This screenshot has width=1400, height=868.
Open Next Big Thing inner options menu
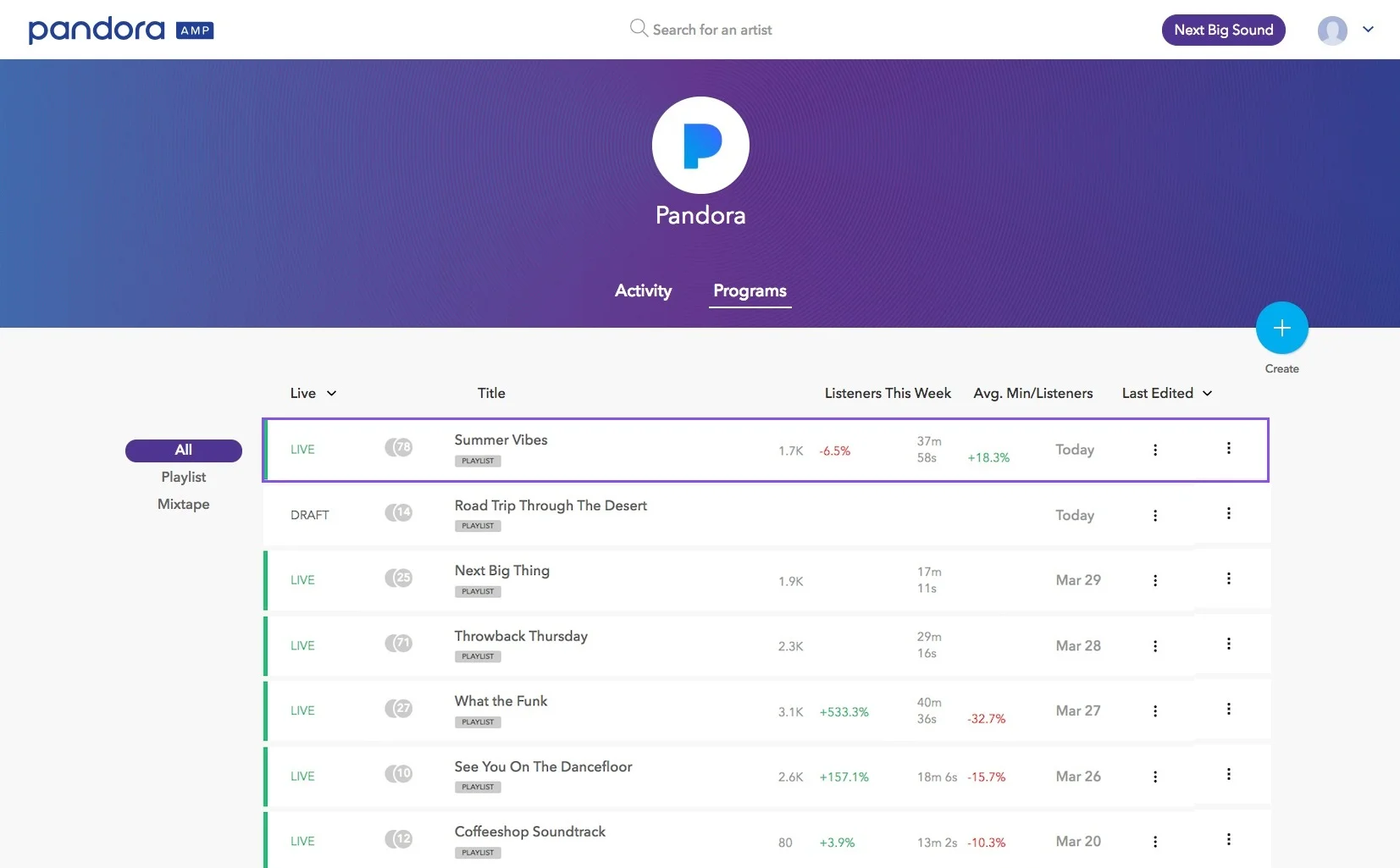(1154, 581)
